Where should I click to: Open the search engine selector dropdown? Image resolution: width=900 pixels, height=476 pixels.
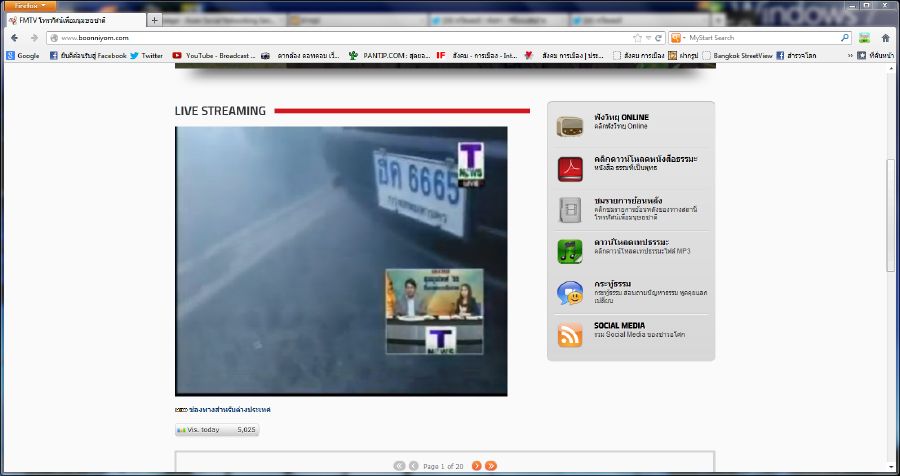point(678,38)
